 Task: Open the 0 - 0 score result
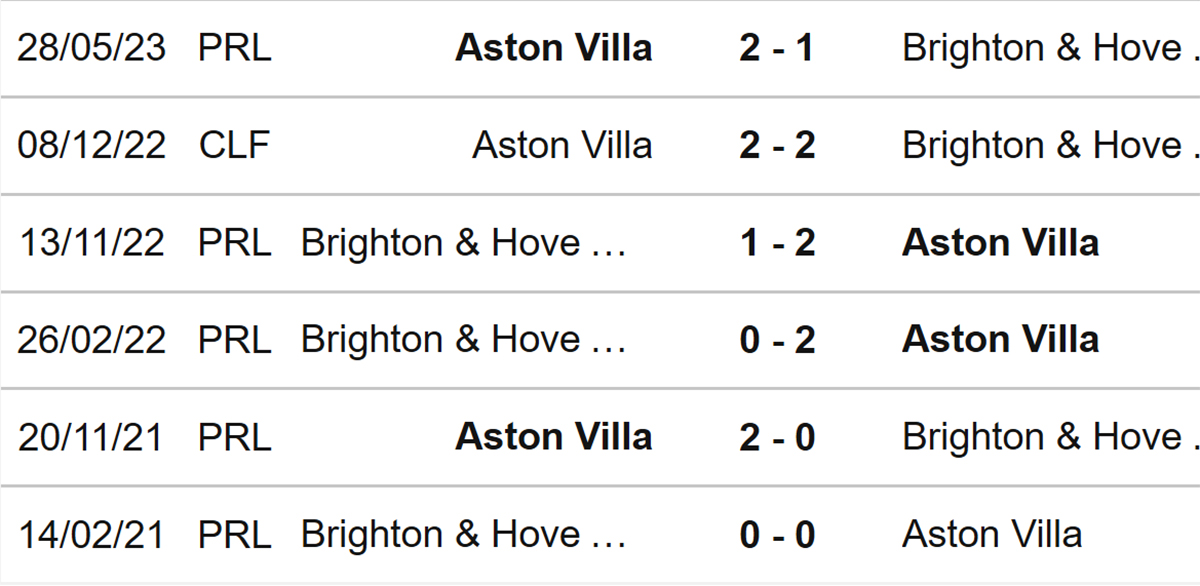[777, 535]
